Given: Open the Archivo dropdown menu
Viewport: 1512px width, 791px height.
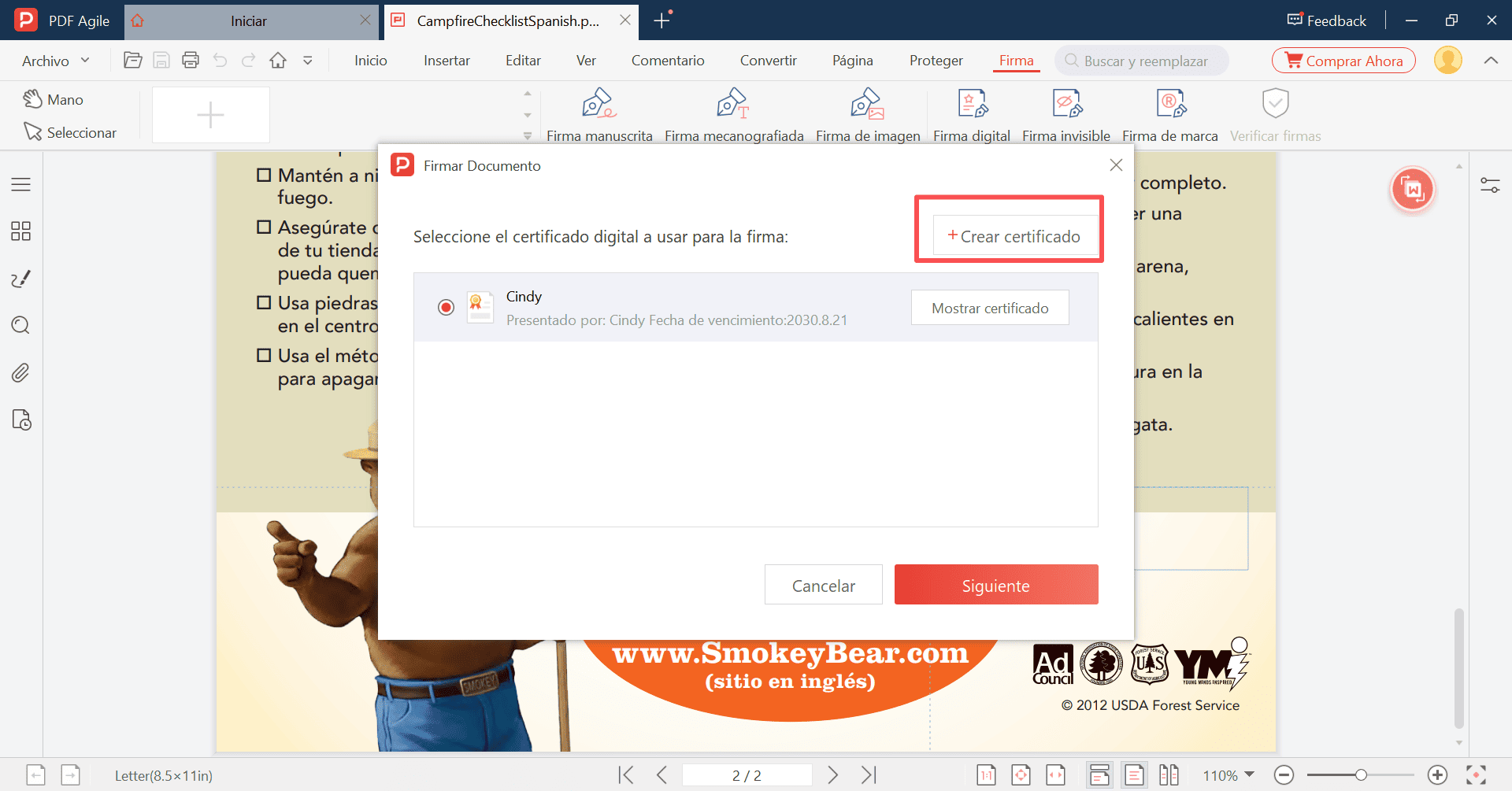Looking at the screenshot, I should [54, 60].
